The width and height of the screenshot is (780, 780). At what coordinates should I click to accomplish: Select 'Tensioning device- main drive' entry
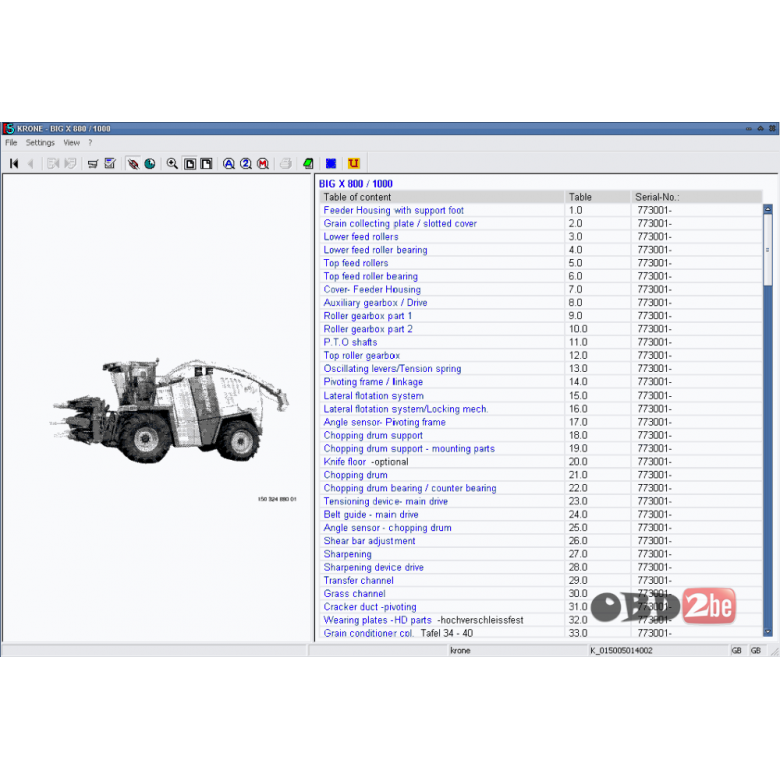[x=386, y=501]
